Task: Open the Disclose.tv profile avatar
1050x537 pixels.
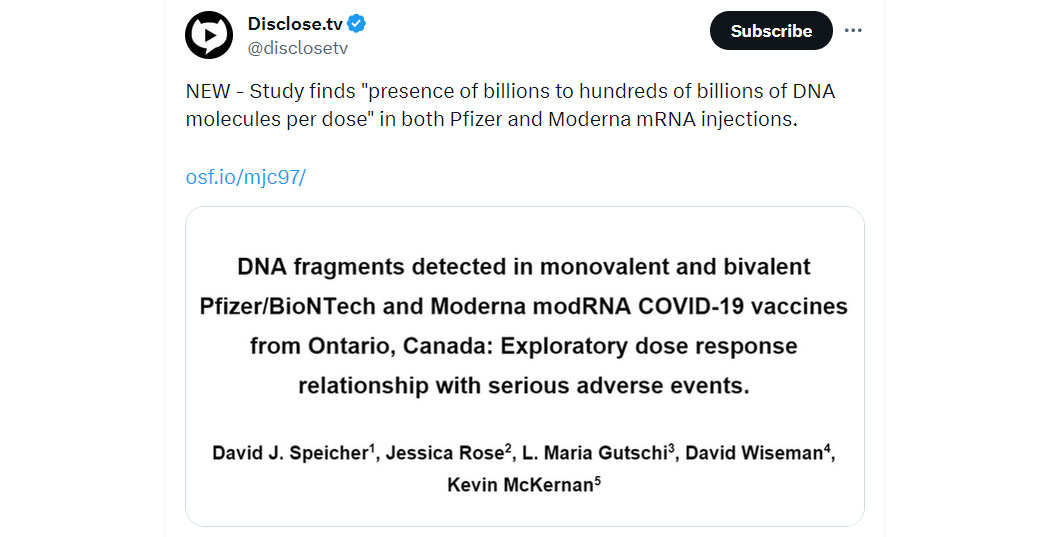Action: [209, 35]
